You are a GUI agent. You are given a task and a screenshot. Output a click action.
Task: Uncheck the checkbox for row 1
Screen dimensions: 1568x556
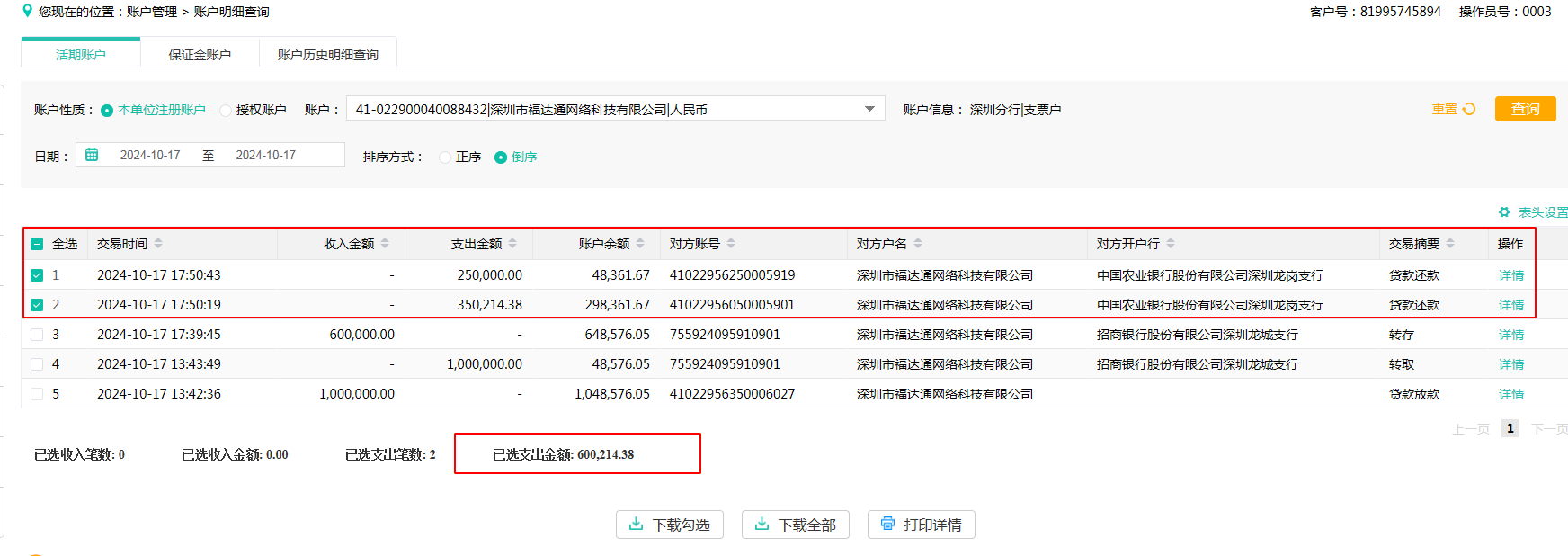[x=37, y=275]
